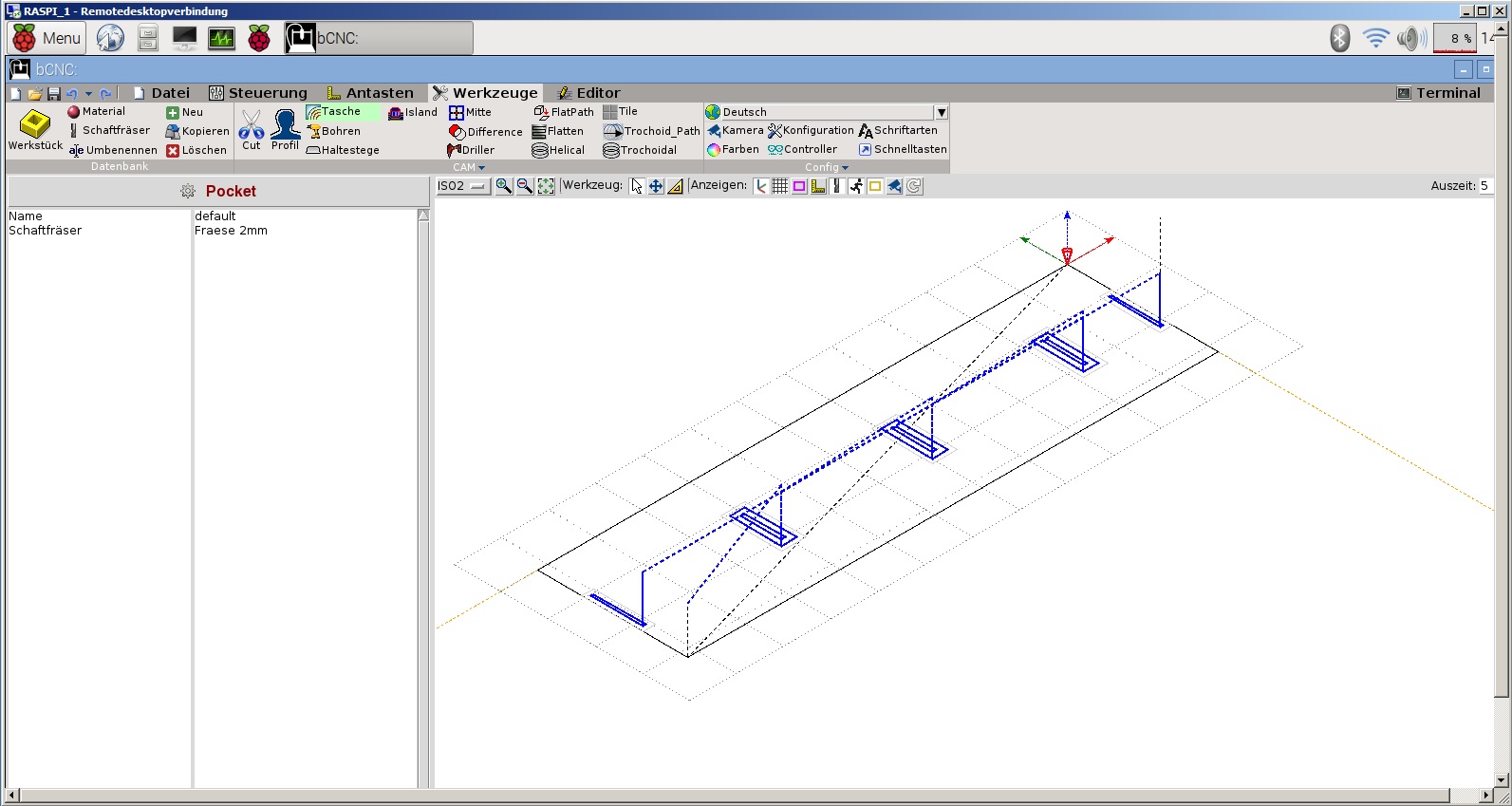Copy the entry with Kopieren

197,131
